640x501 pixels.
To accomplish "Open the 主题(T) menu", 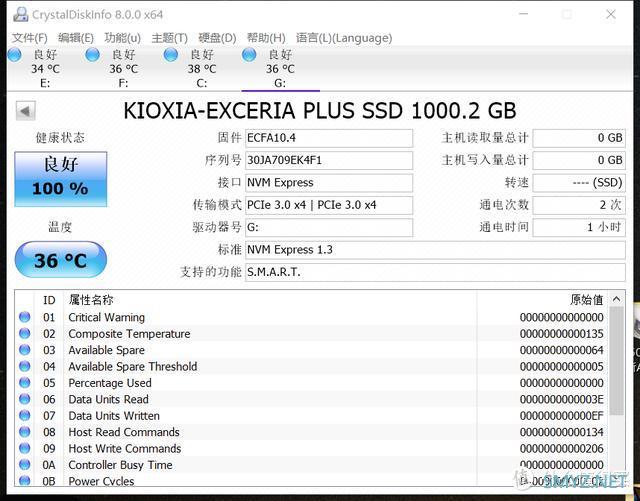I will click(x=169, y=38).
